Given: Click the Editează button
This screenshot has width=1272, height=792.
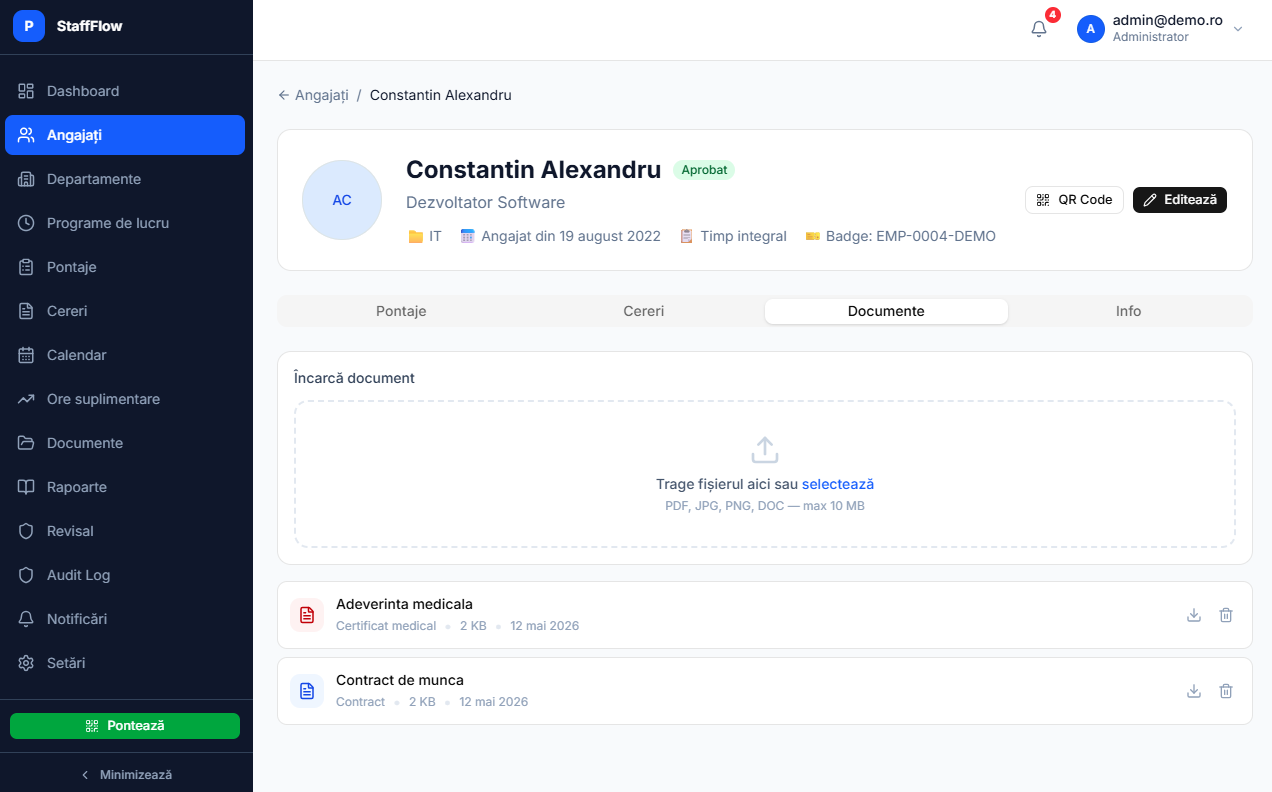Looking at the screenshot, I should point(1180,200).
